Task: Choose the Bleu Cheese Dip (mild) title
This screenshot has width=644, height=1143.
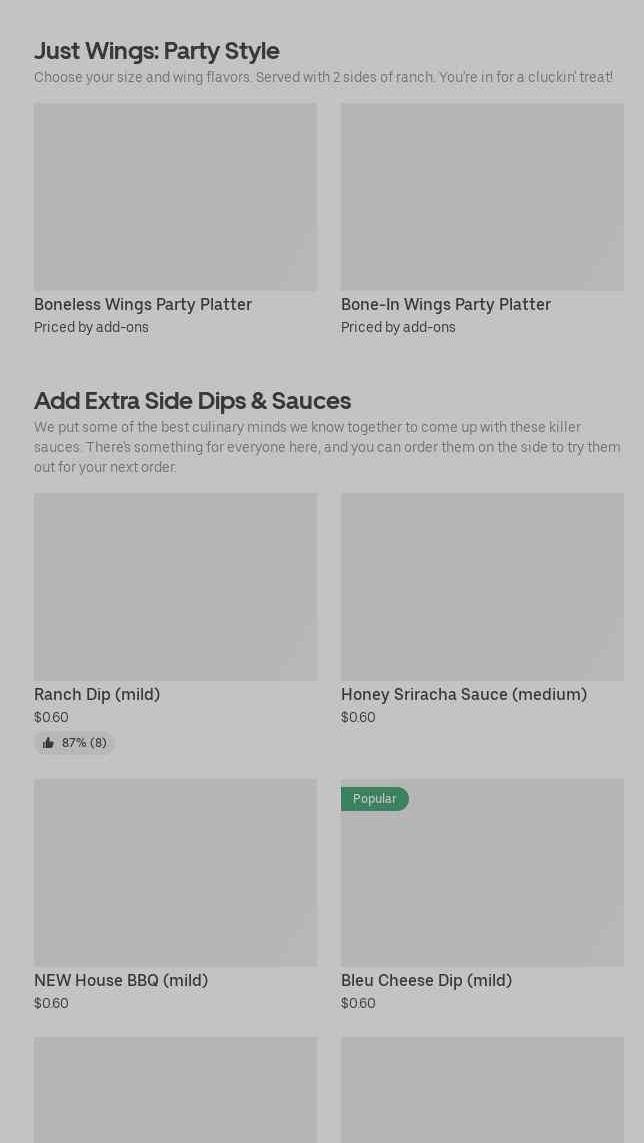Action: (426, 980)
